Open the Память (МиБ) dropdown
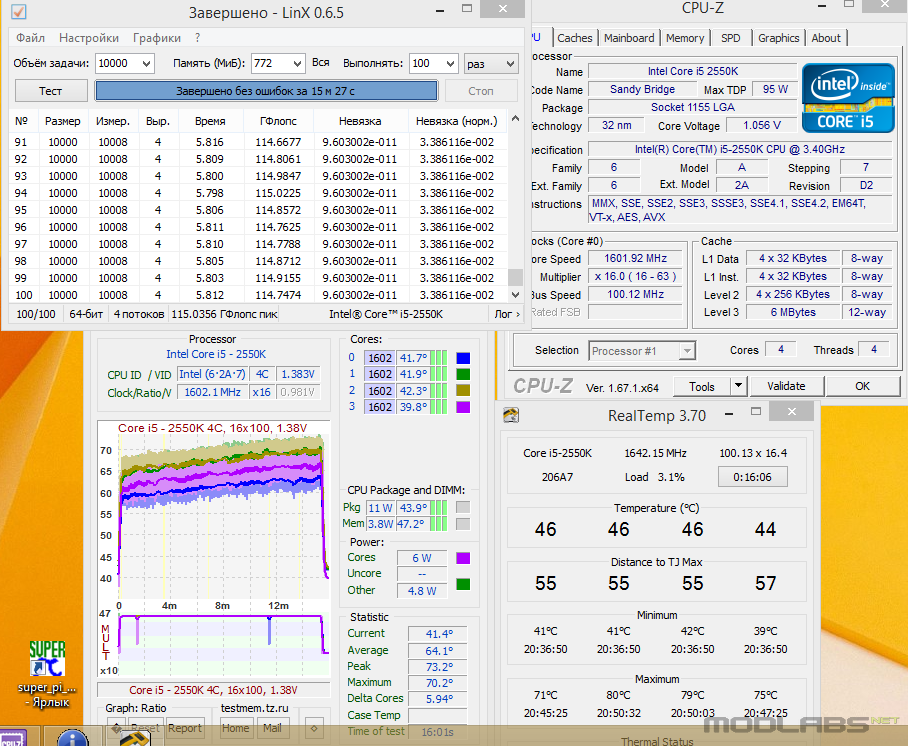This screenshot has width=908, height=746. pos(297,64)
